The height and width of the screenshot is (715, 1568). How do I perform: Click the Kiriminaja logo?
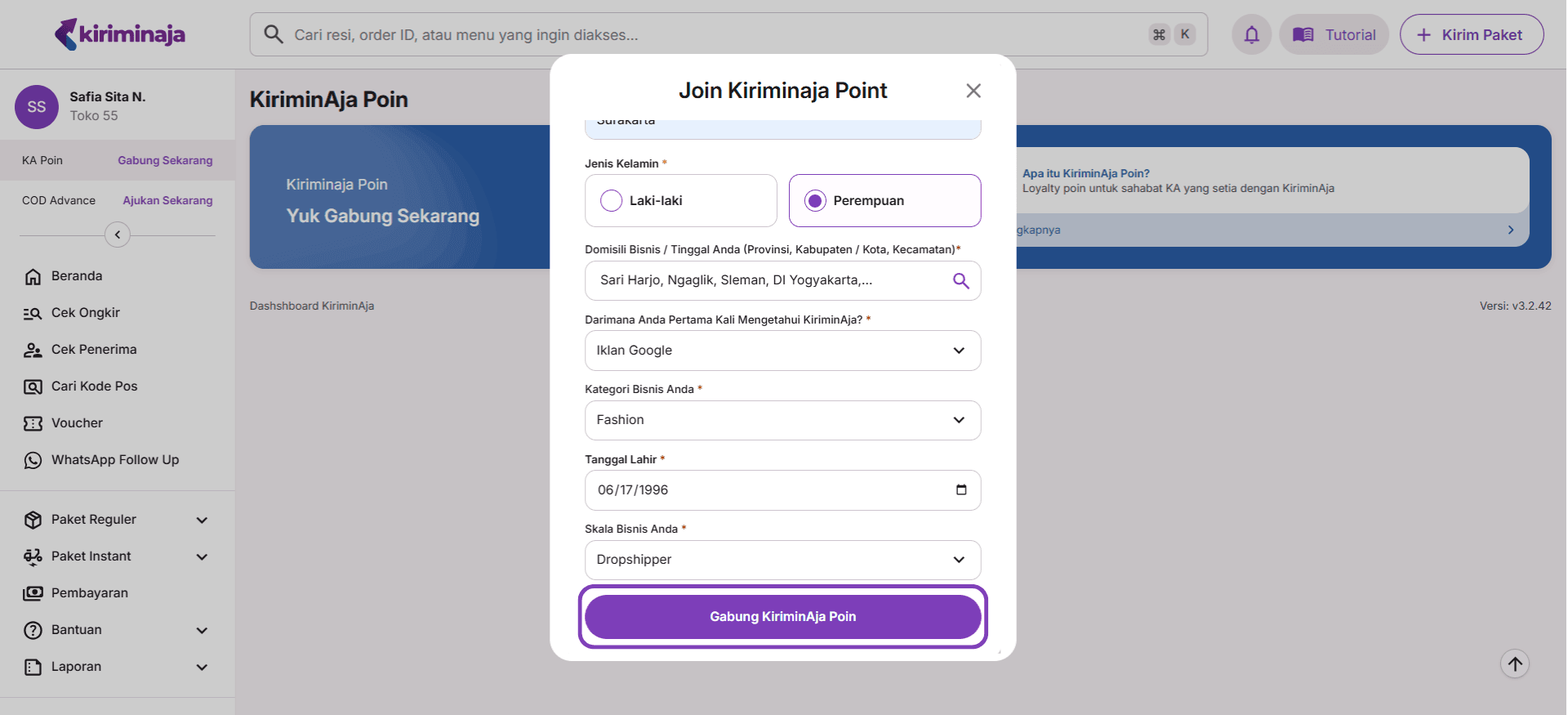tap(120, 34)
